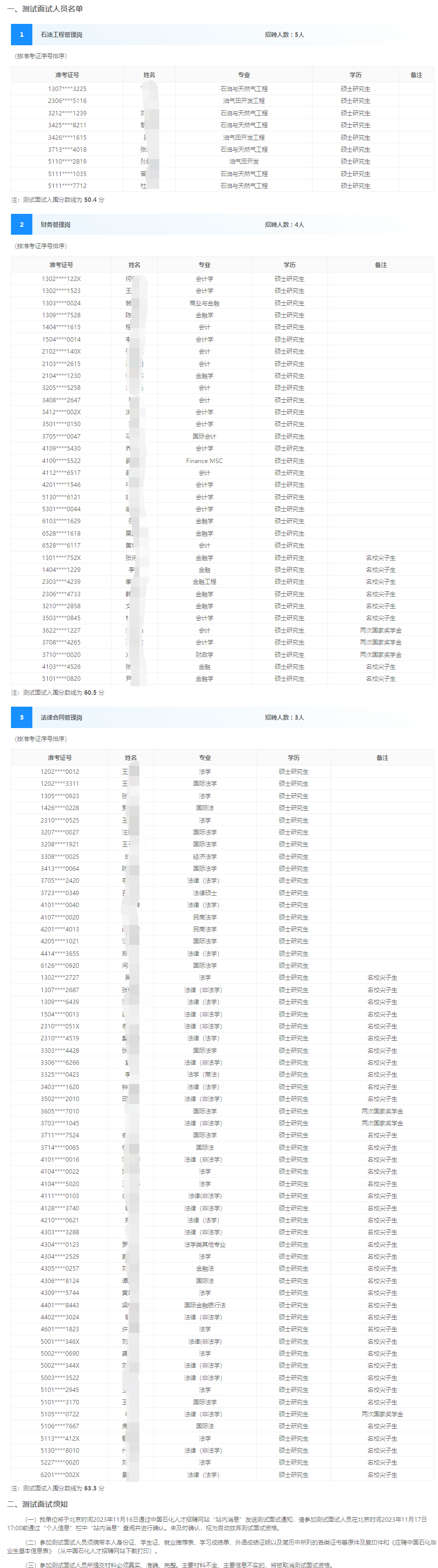
Task: Click the 60.5 分 cutoff score note
Action: 94,693
